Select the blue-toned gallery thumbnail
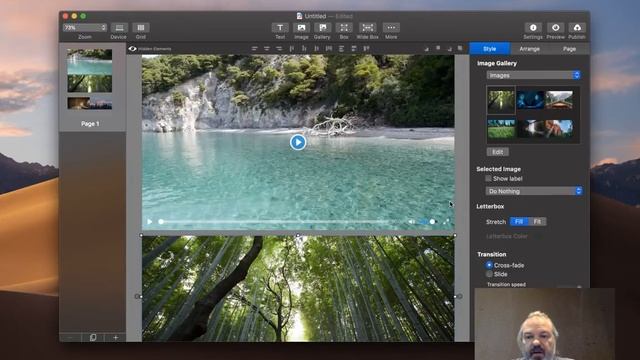This screenshot has height=360, width=640. (x=530, y=100)
